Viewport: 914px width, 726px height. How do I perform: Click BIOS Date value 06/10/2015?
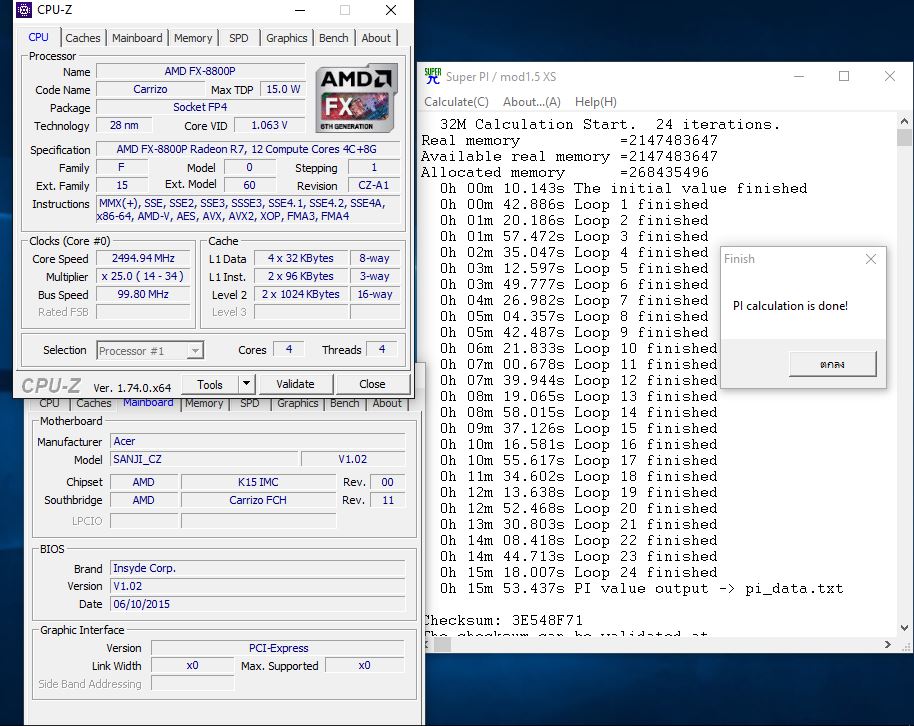click(x=258, y=604)
